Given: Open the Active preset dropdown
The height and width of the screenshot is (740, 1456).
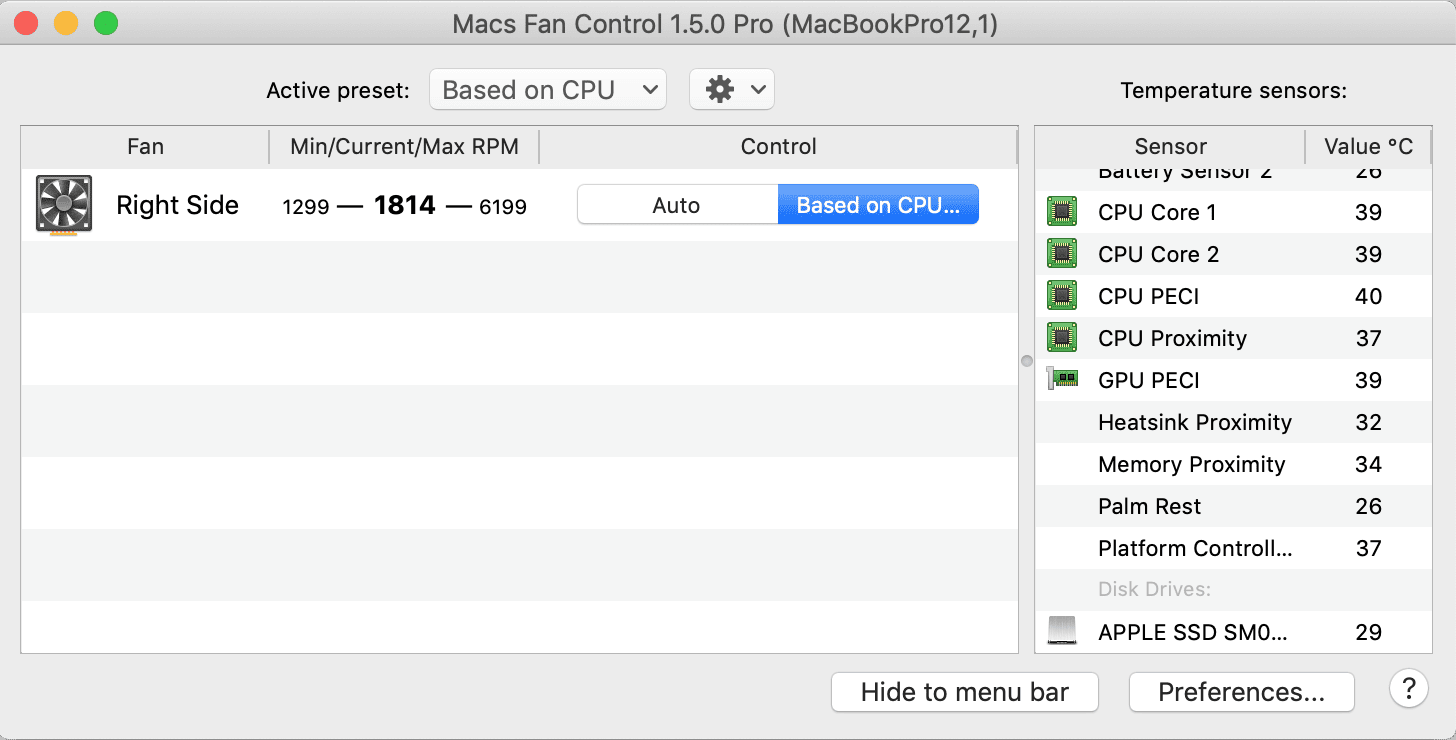Looking at the screenshot, I should [x=547, y=88].
